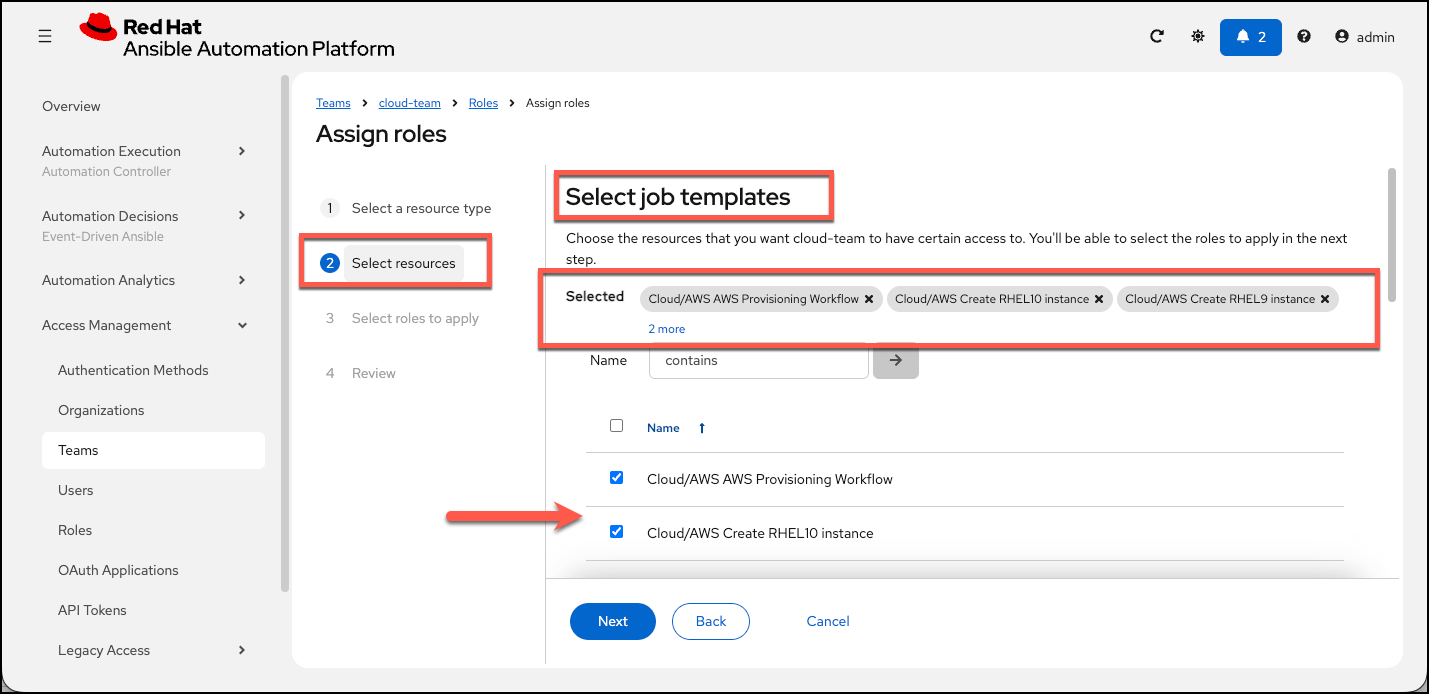Click the Red Hat logo

pos(237,38)
